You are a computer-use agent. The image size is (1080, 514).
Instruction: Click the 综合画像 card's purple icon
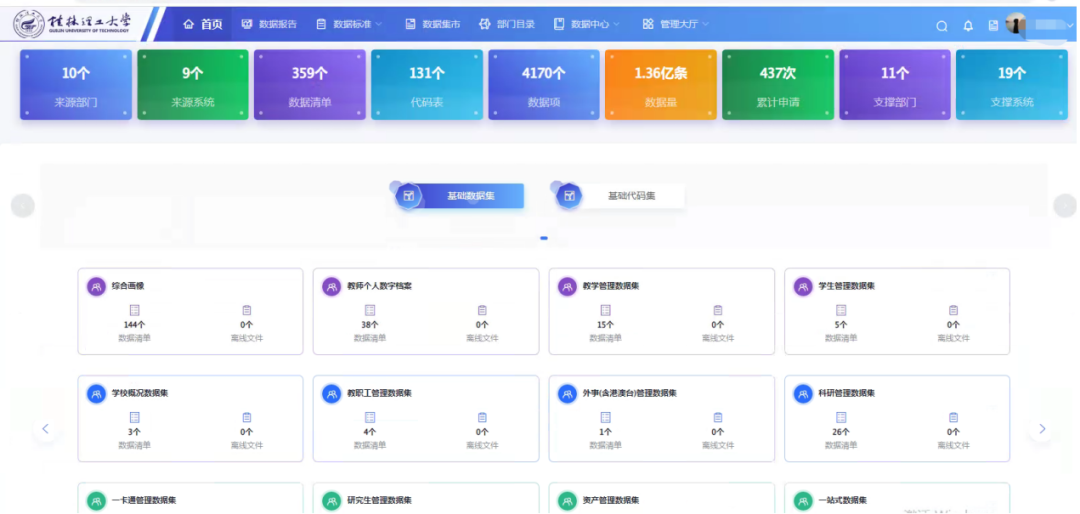point(96,286)
